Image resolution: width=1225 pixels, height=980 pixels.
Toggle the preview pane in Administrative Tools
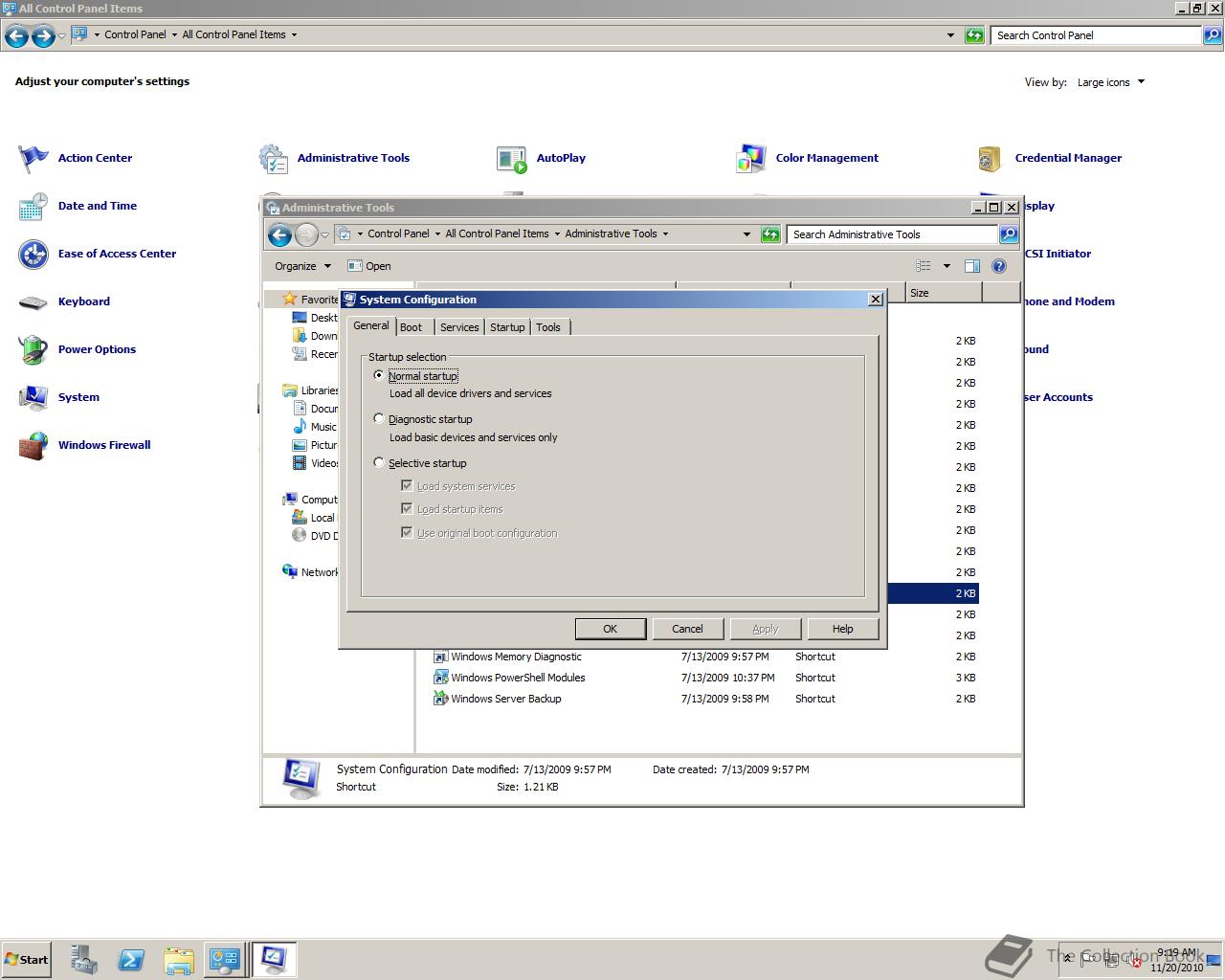coord(972,266)
